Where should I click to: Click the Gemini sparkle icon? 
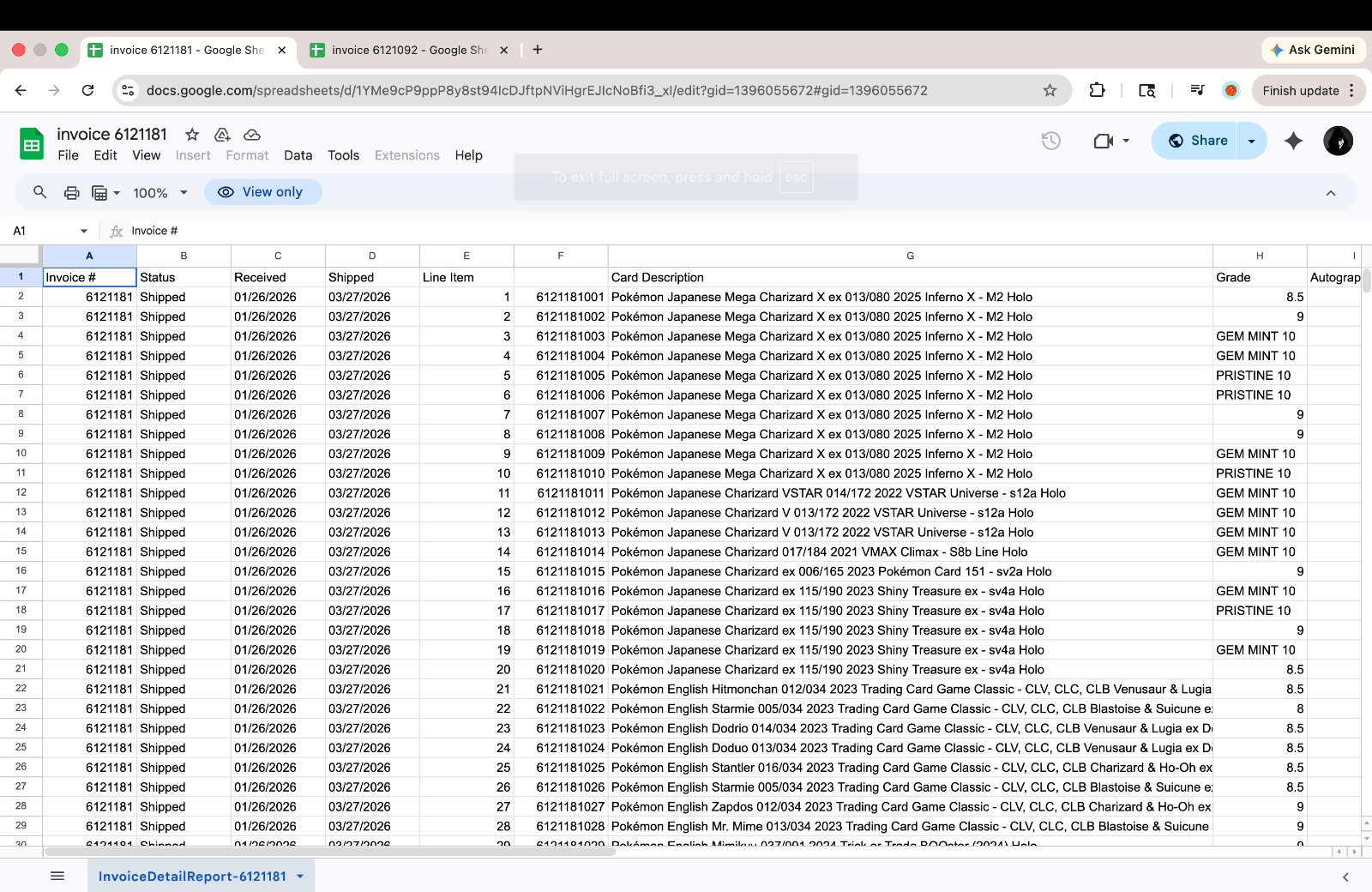coord(1293,141)
